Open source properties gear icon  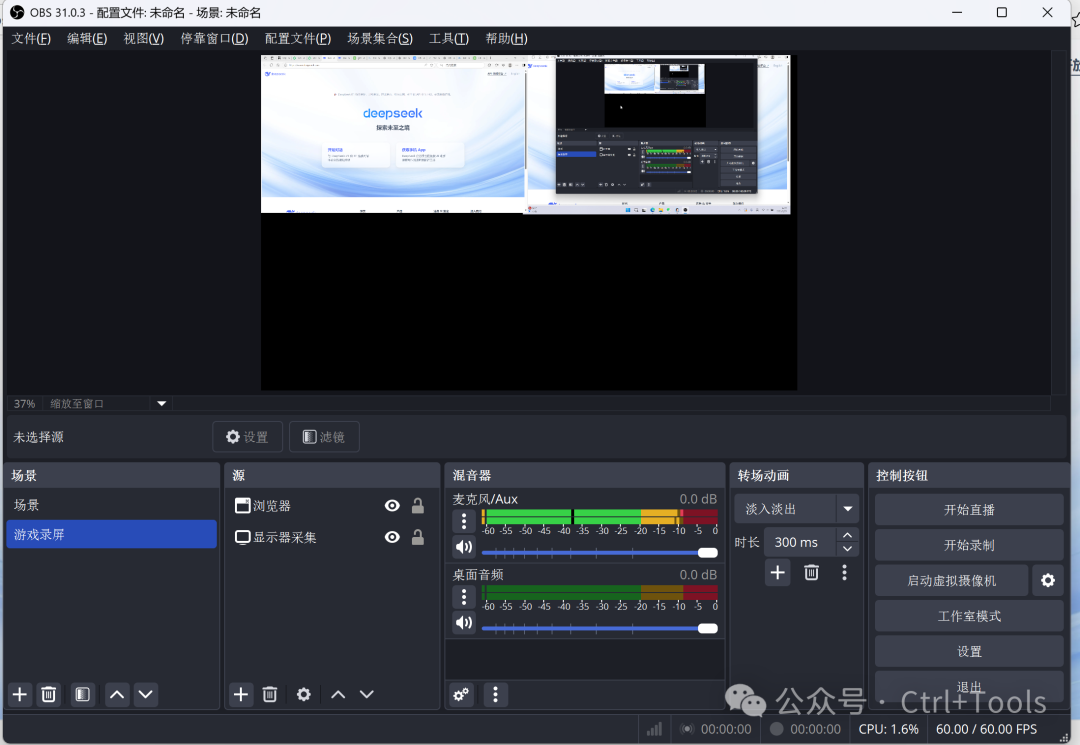coord(304,694)
